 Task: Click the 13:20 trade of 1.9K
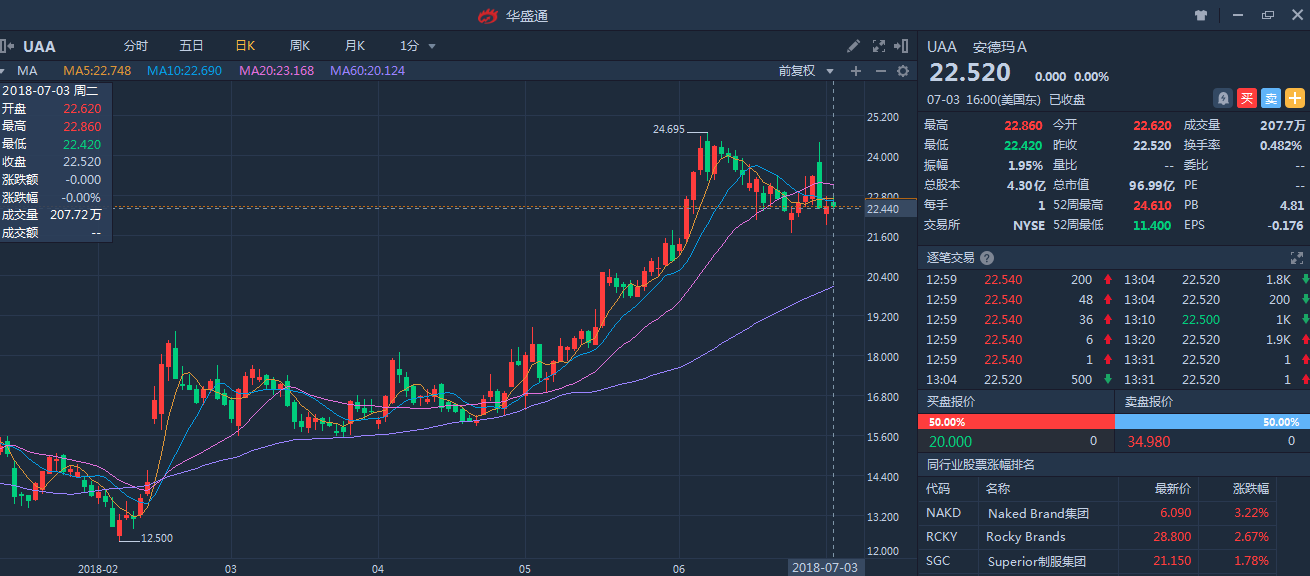1213,339
